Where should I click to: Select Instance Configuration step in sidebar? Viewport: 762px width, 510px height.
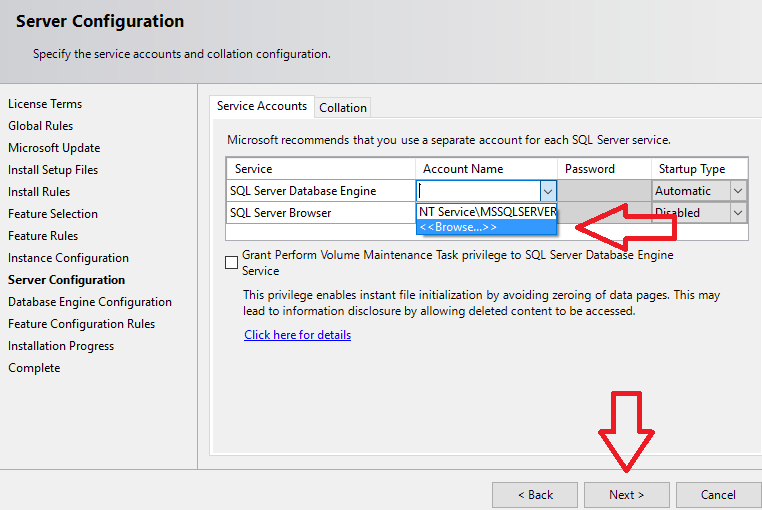point(69,258)
